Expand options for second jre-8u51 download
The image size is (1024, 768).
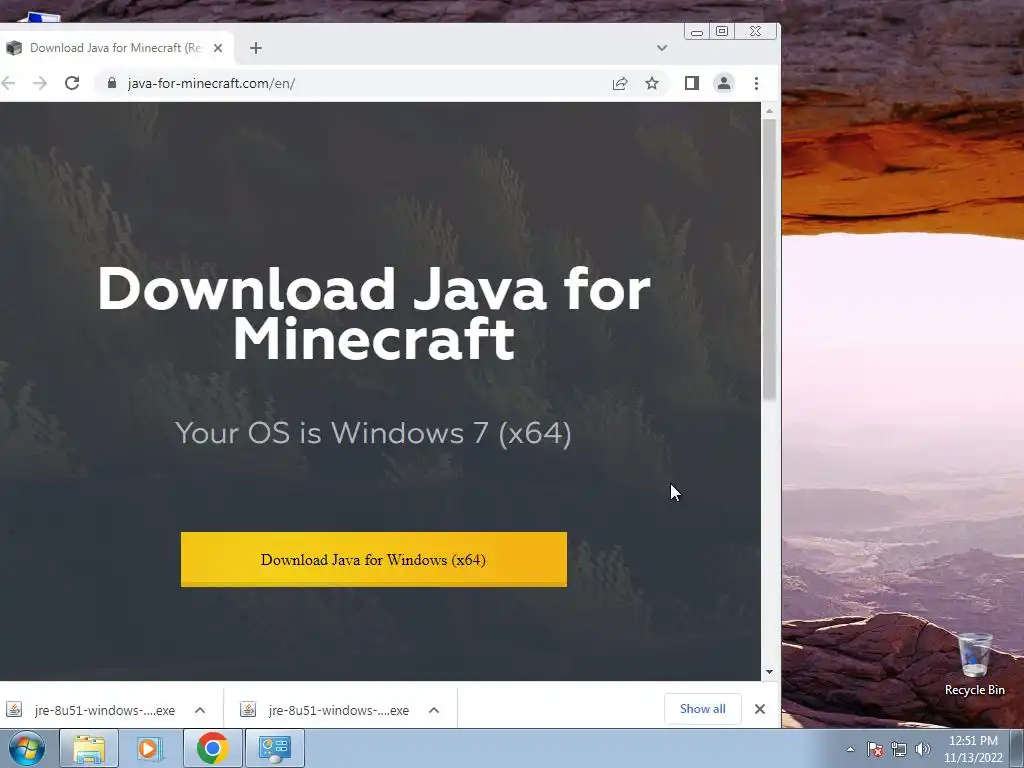tap(434, 710)
